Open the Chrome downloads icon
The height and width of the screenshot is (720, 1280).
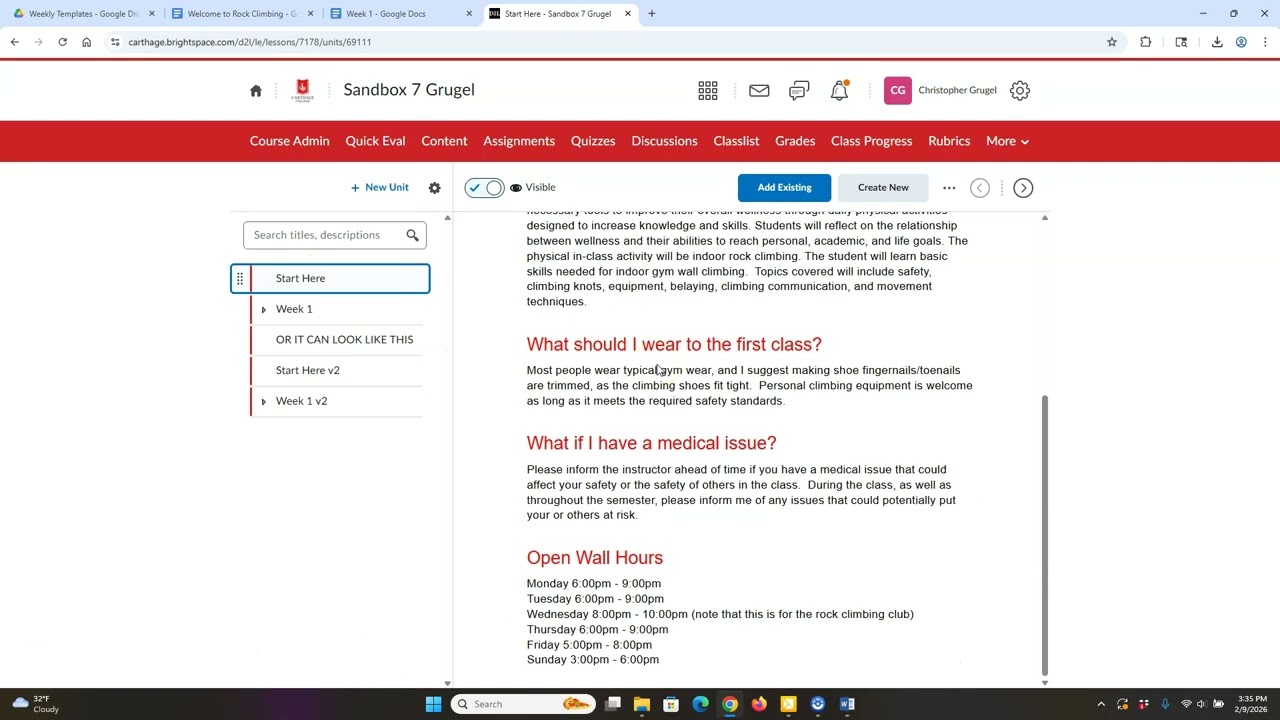pyautogui.click(x=1217, y=42)
